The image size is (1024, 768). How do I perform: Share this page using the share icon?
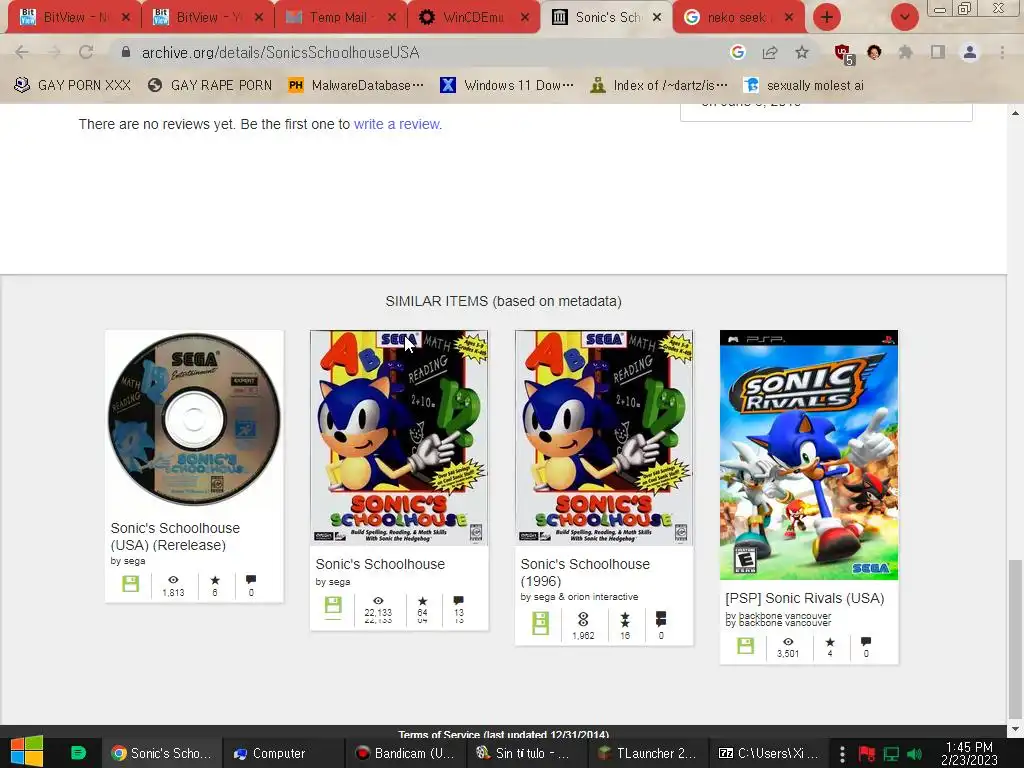[770, 52]
